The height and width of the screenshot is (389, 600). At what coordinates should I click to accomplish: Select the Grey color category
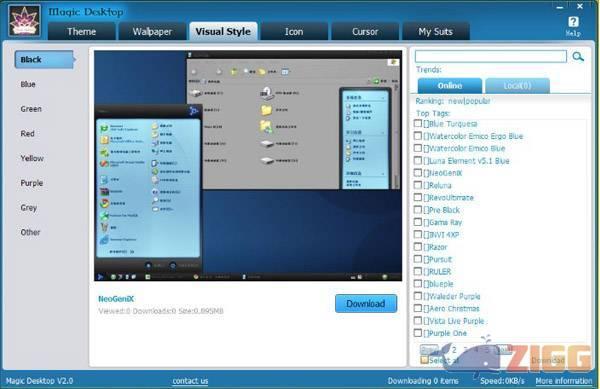[28, 208]
